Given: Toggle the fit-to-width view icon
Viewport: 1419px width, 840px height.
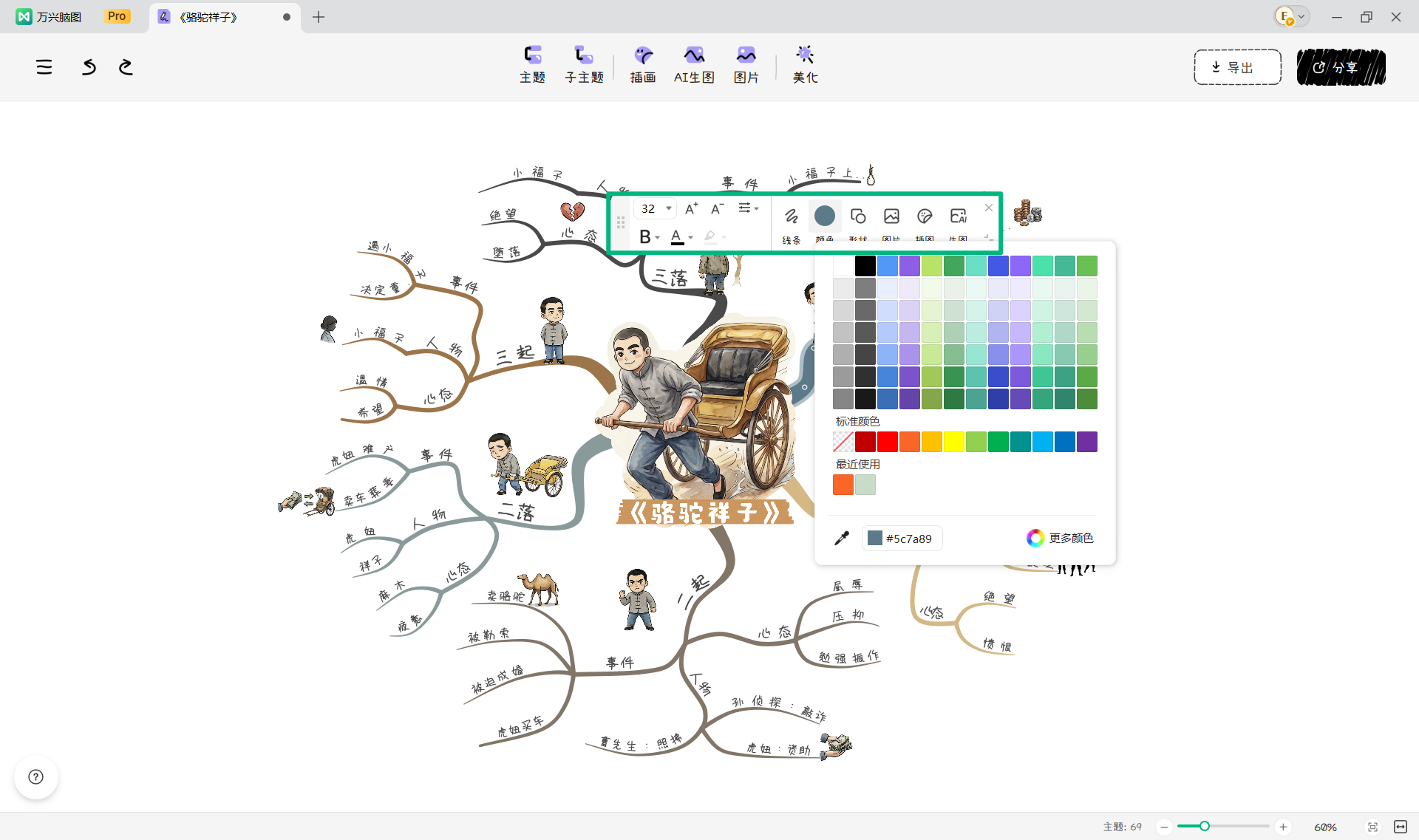Looking at the screenshot, I should point(1401,827).
